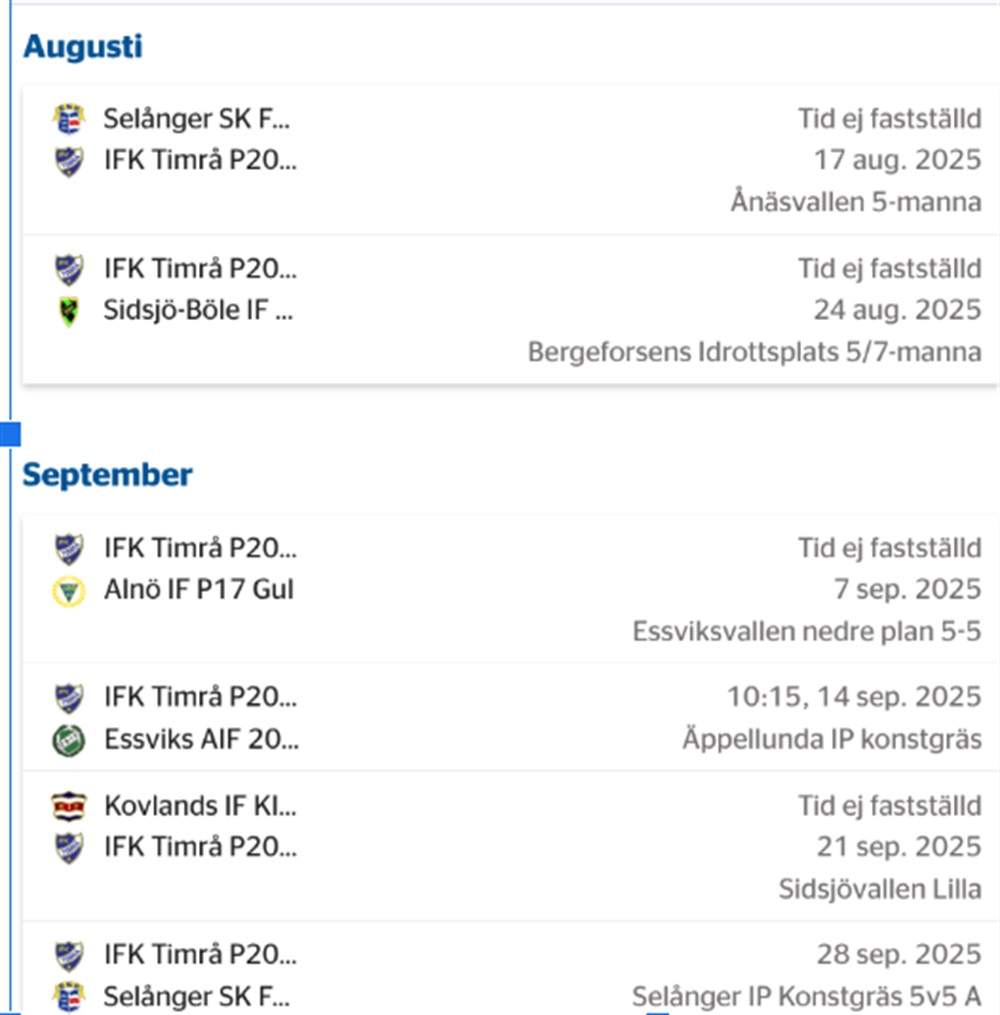Open the Essviks AIF team name

click(200, 741)
